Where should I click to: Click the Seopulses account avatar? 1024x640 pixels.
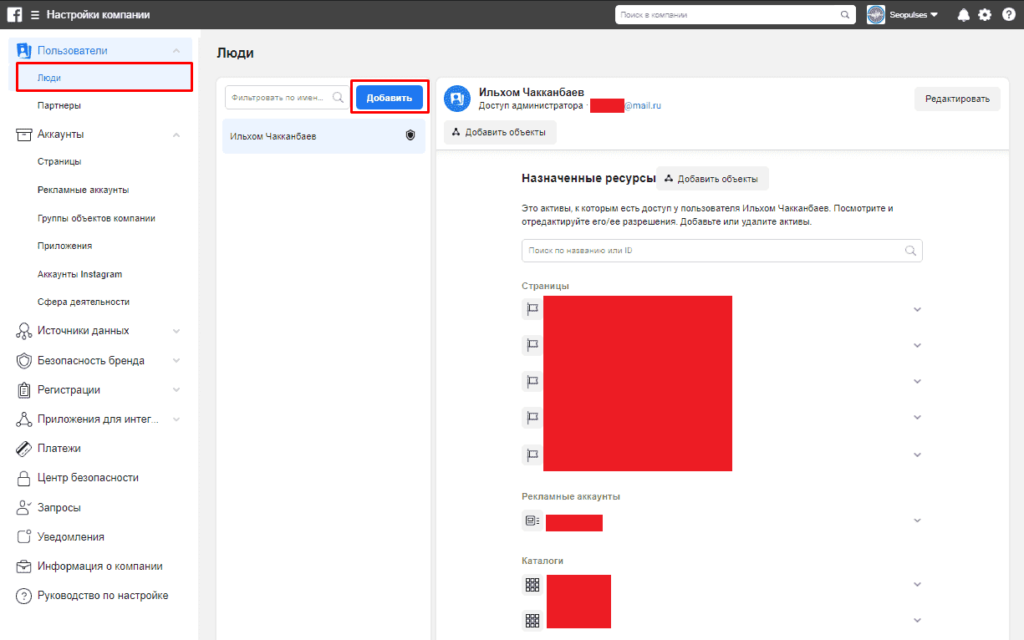click(876, 14)
